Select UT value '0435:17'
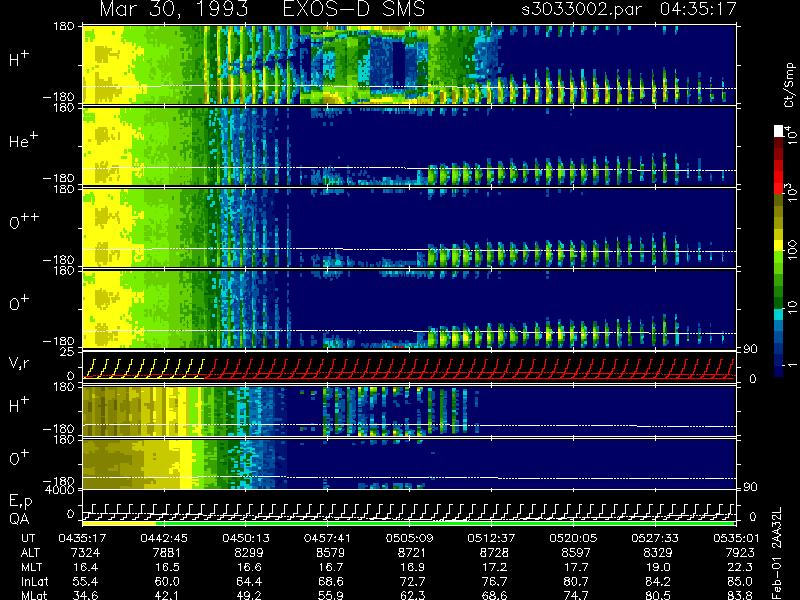 click(82, 538)
